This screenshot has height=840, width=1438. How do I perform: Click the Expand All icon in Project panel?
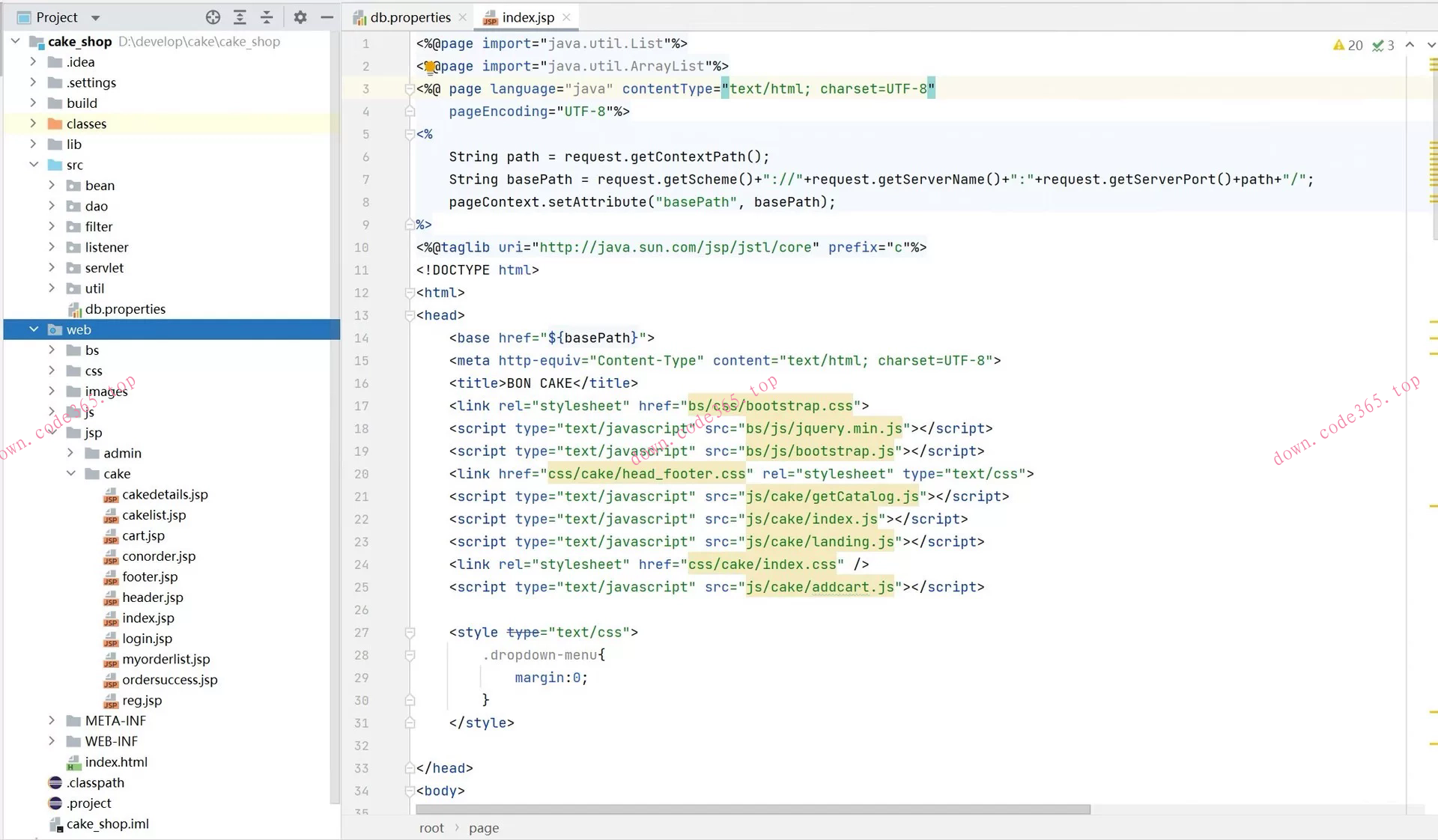(x=240, y=17)
